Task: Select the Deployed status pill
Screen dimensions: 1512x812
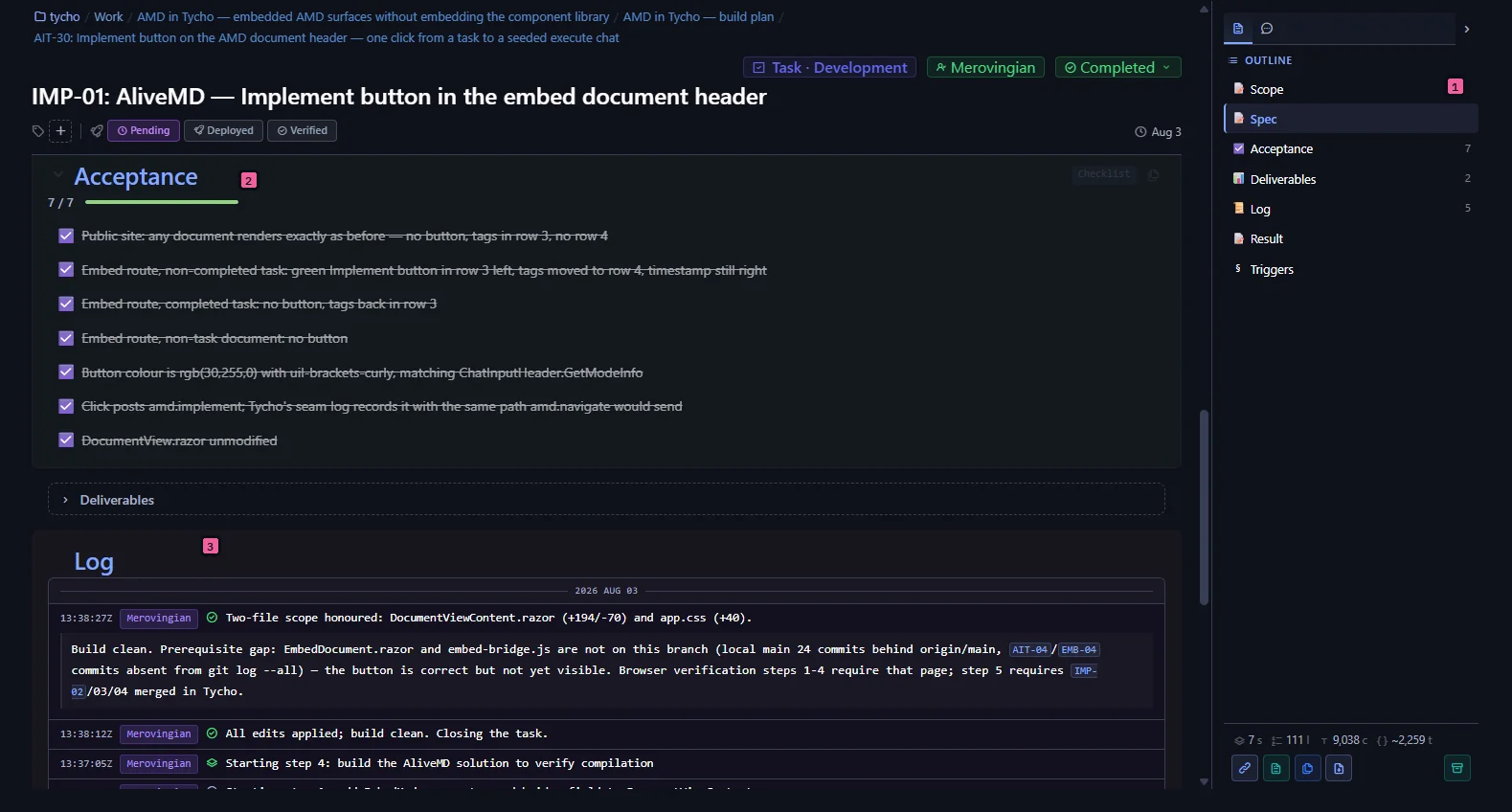Action: click(223, 130)
